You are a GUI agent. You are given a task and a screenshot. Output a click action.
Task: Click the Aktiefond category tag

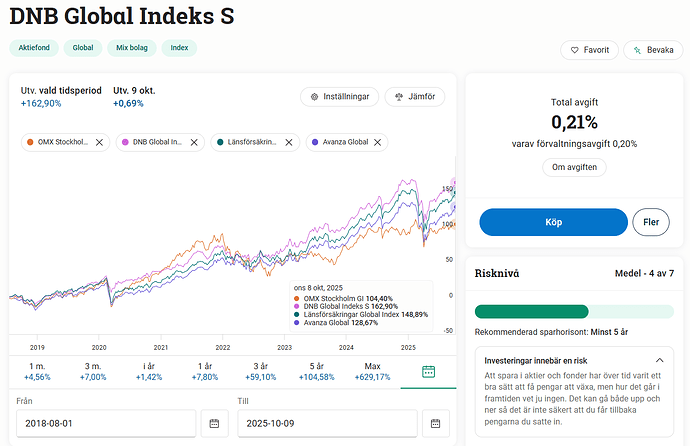tap(33, 47)
